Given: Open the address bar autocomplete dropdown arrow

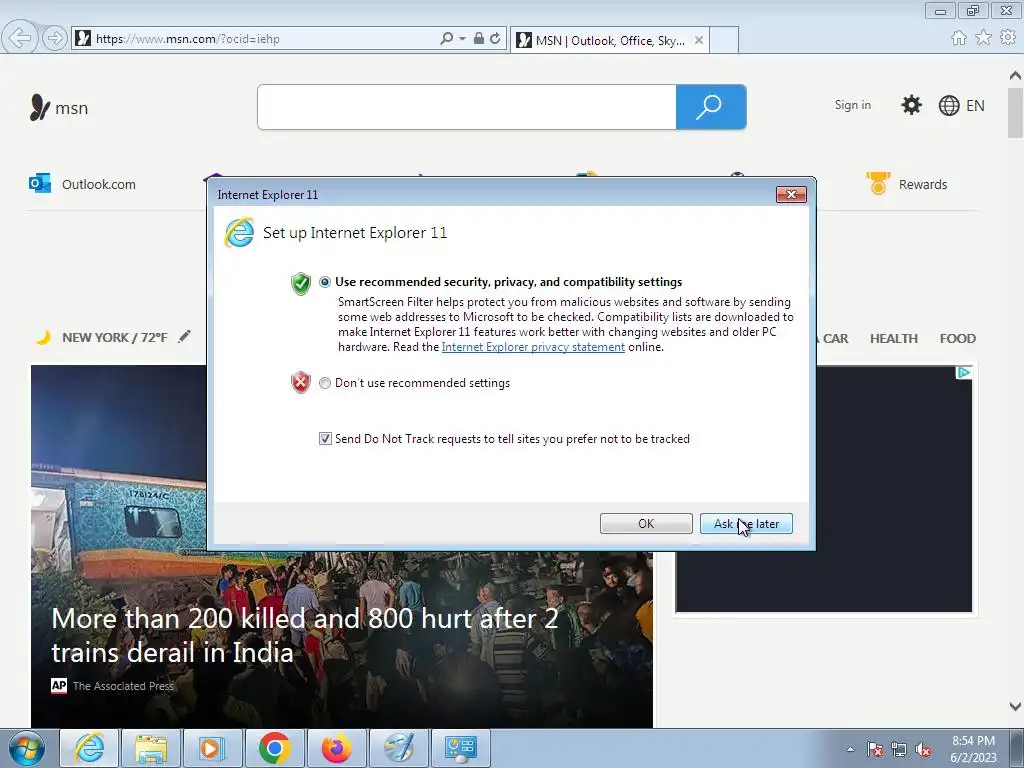Looking at the screenshot, I should 462,39.
